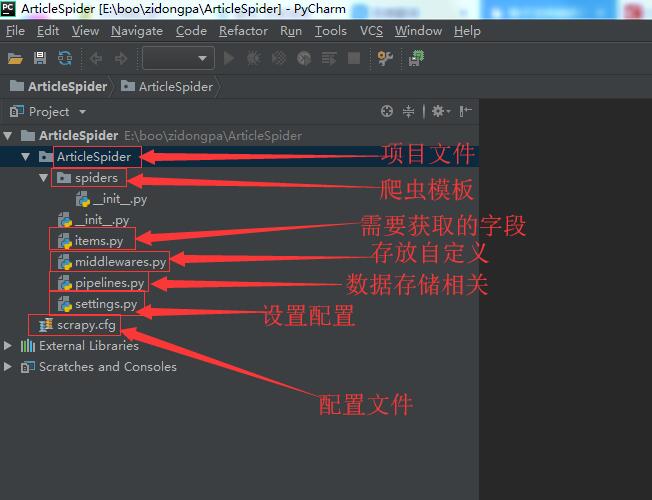Image resolution: width=652 pixels, height=500 pixels.
Task: Select the highlighted ArticleSpider package folder
Action: coord(240,156)
